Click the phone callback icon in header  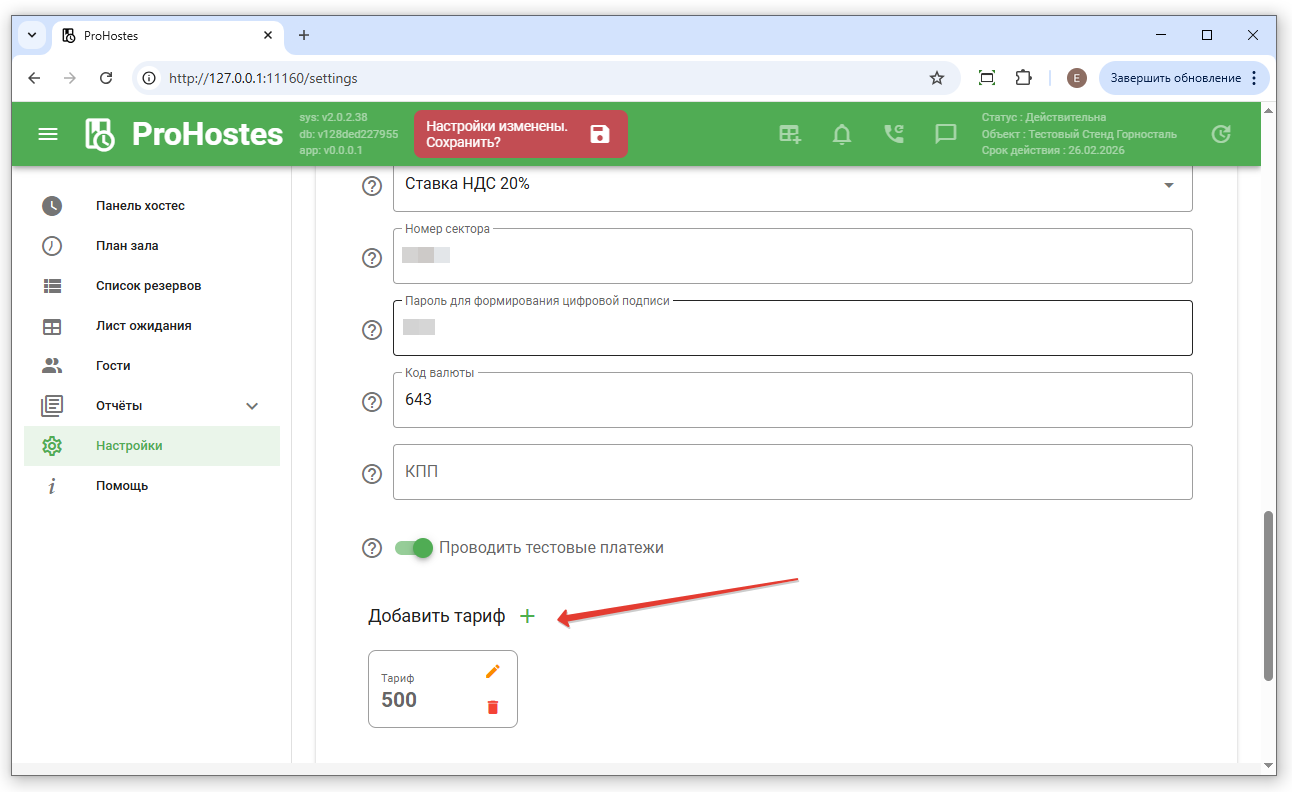tap(893, 134)
